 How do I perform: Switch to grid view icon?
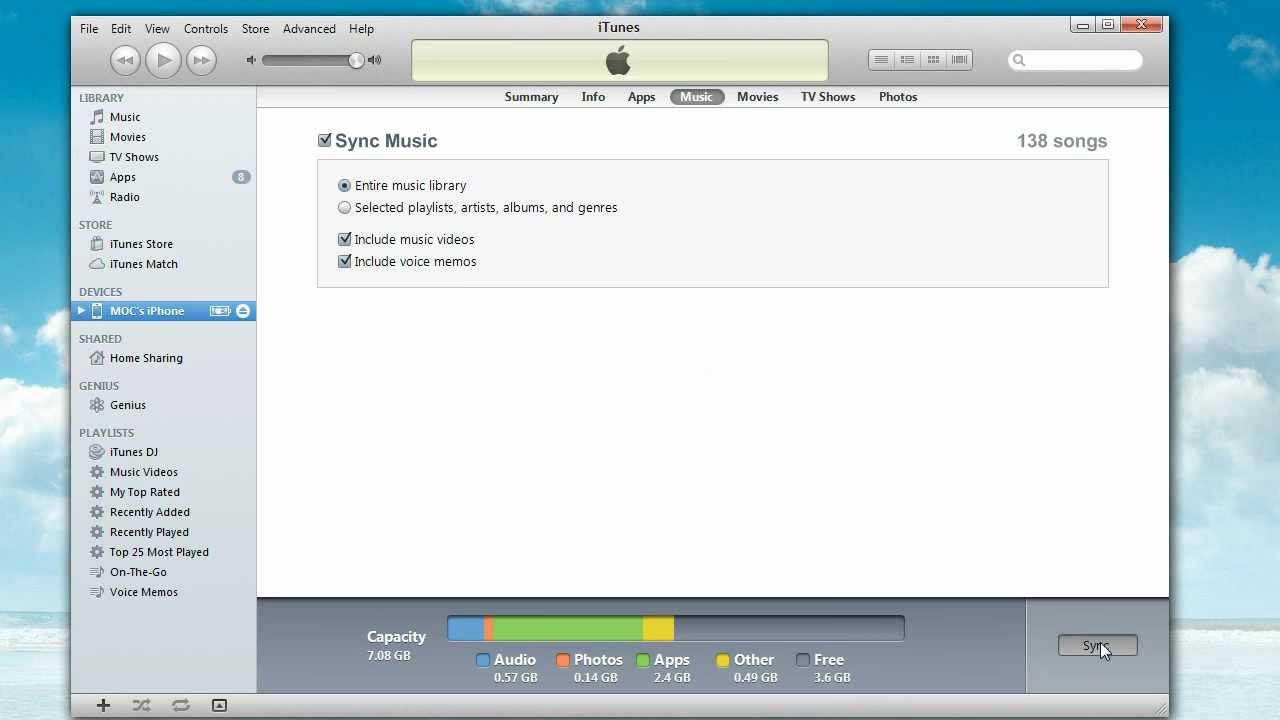tap(933, 60)
